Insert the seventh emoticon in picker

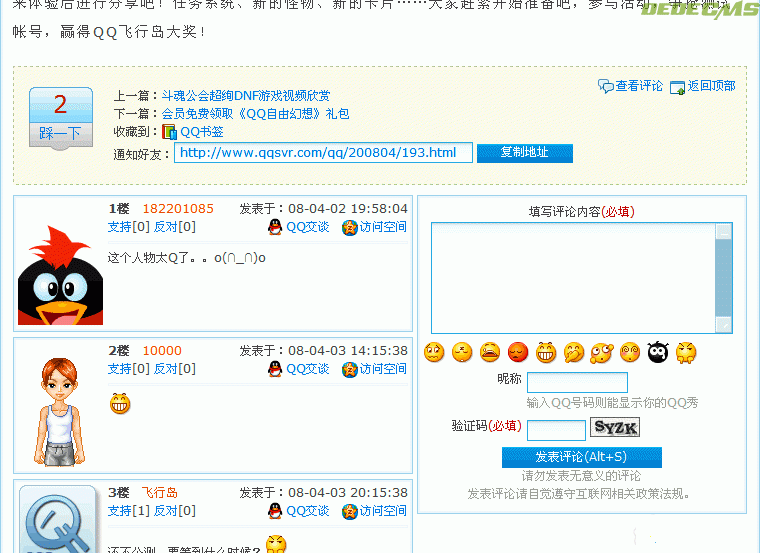pos(602,353)
